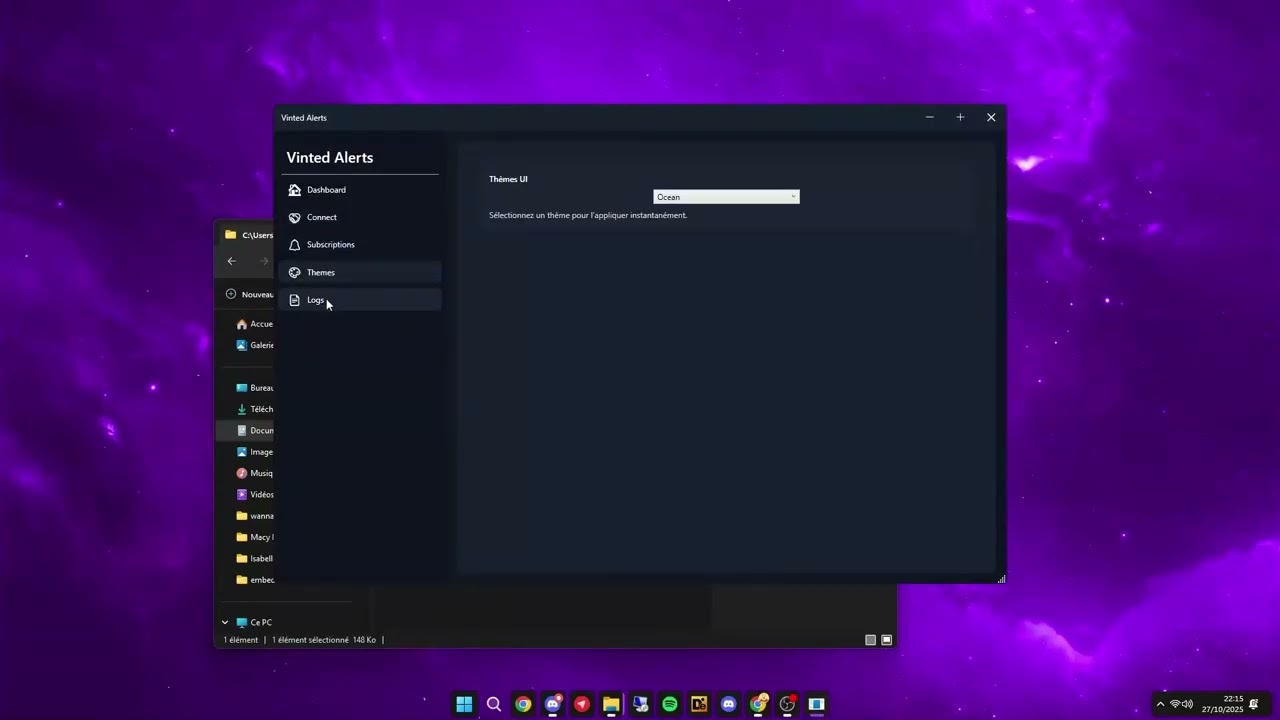This screenshot has height=720, width=1280.
Task: Click the resize grip of Vinted Alerts window
Action: tap(1001, 579)
